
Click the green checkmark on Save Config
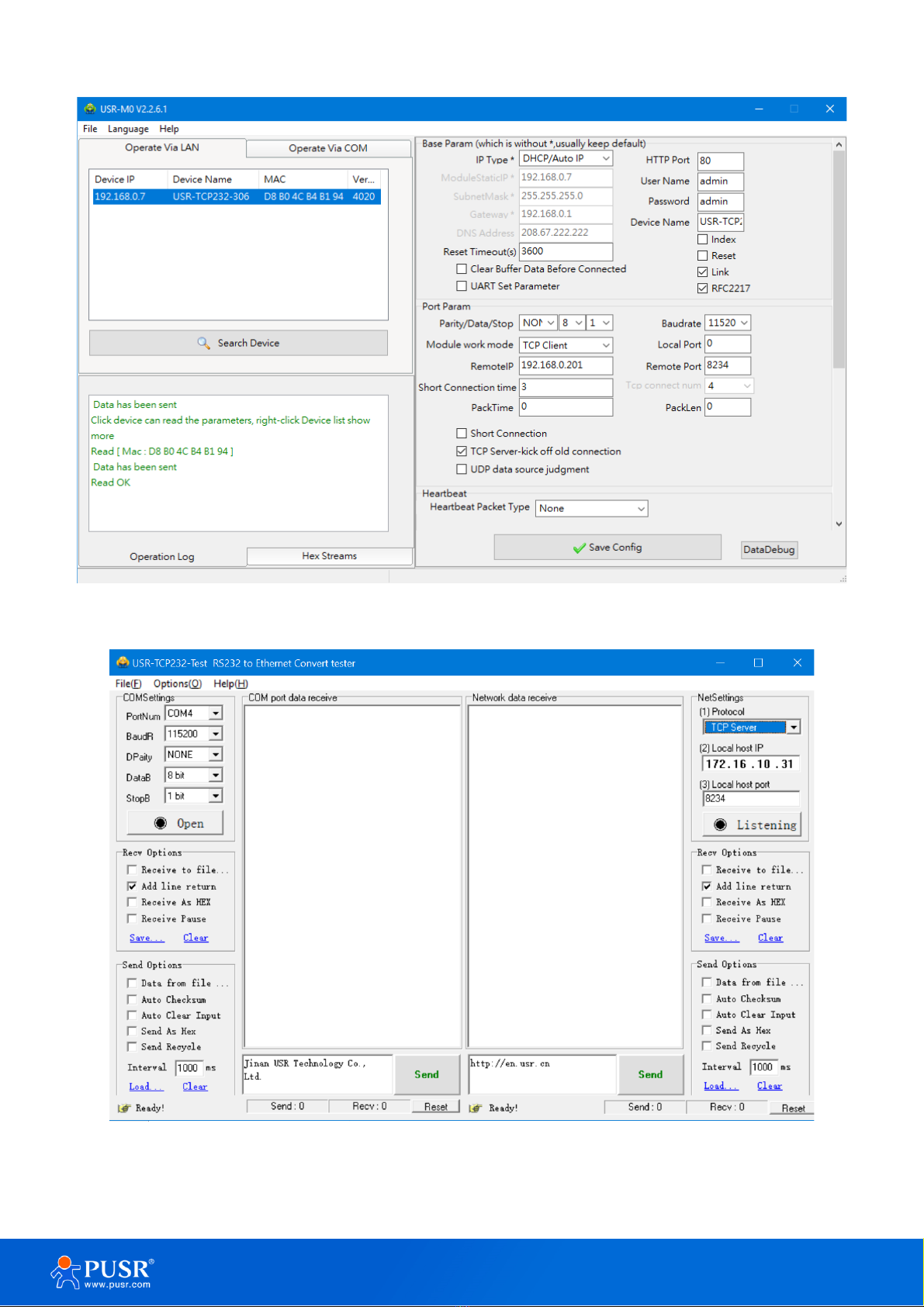pos(579,548)
